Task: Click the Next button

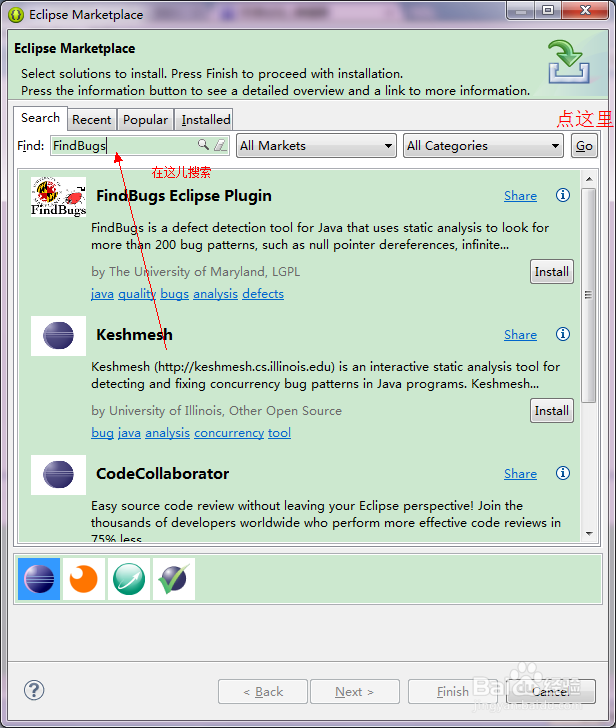Action: (x=355, y=692)
